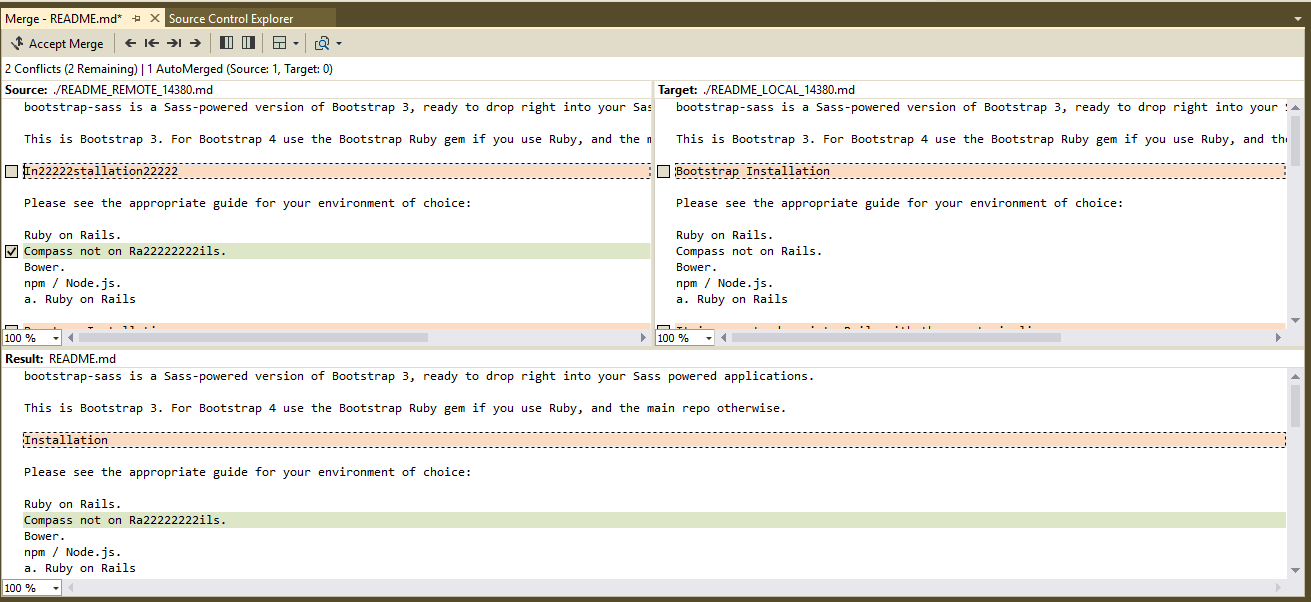Select the two-pane vertical view icon
1311x602 pixels.
coord(225,43)
